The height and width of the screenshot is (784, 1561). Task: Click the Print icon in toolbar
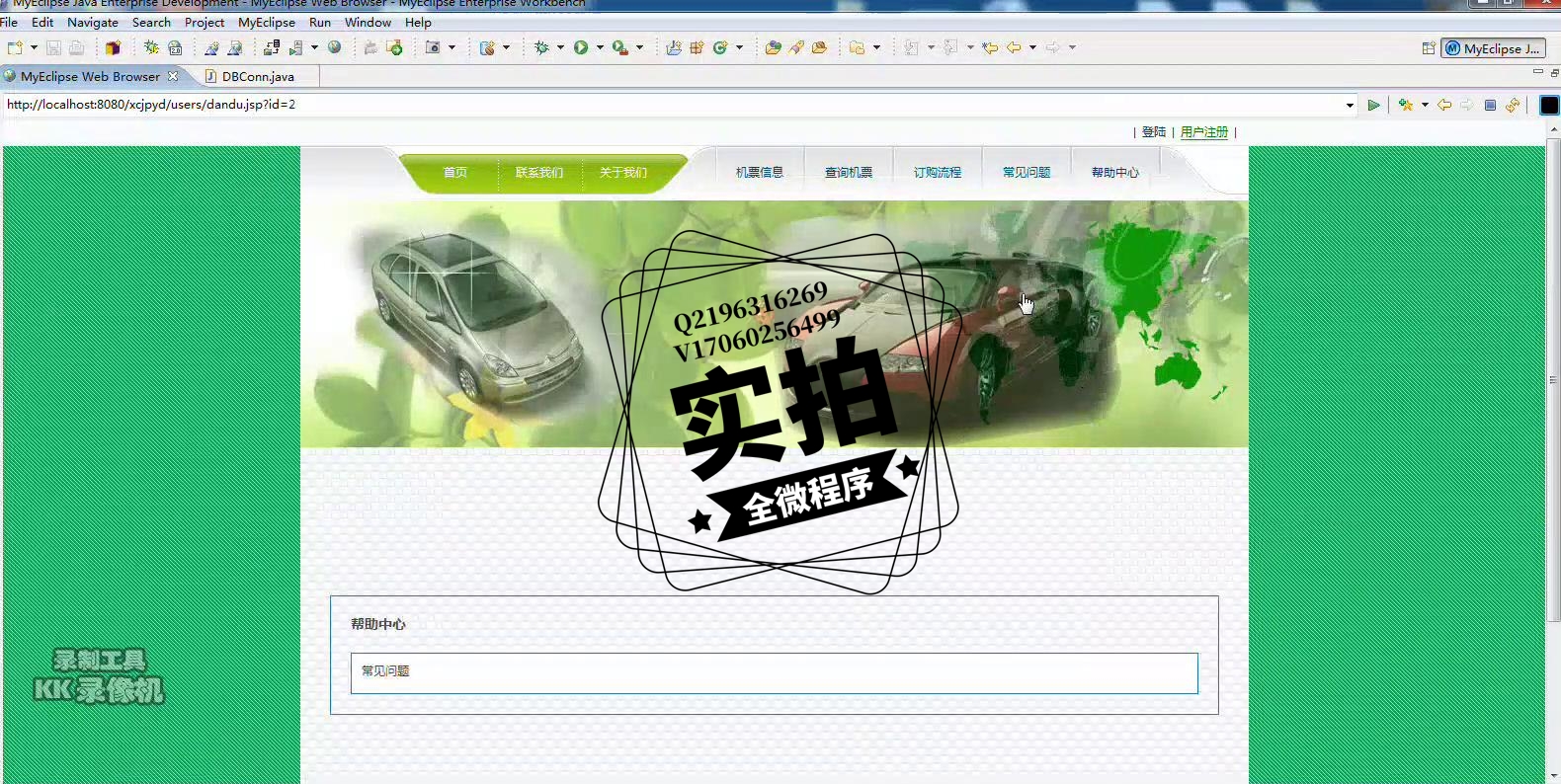click(x=76, y=47)
